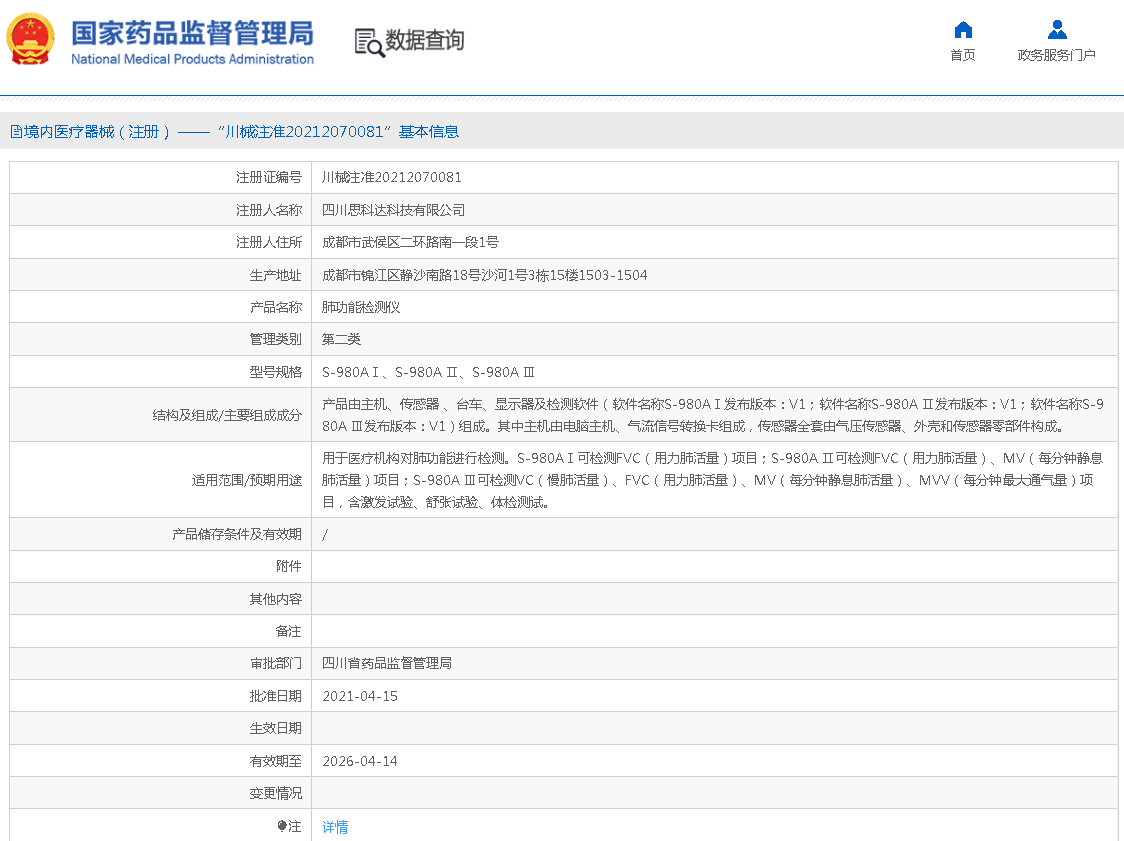
Task: Click the national emblem logo
Action: pyautogui.click(x=31, y=40)
